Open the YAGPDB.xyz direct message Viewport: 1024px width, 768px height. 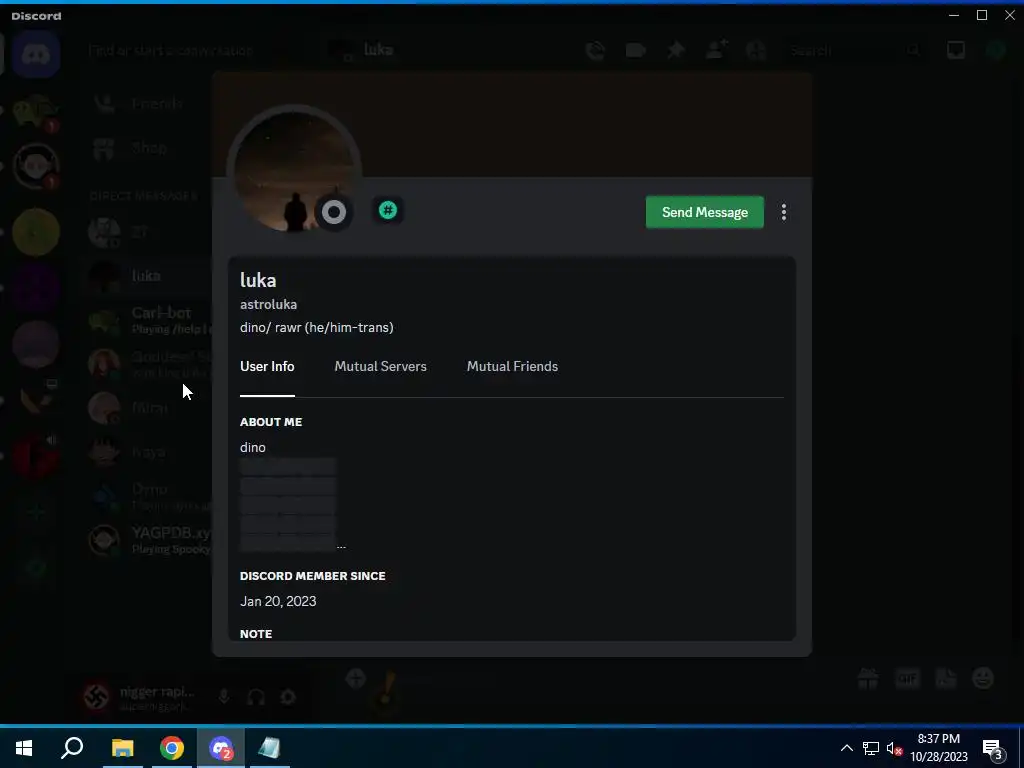[149, 540]
